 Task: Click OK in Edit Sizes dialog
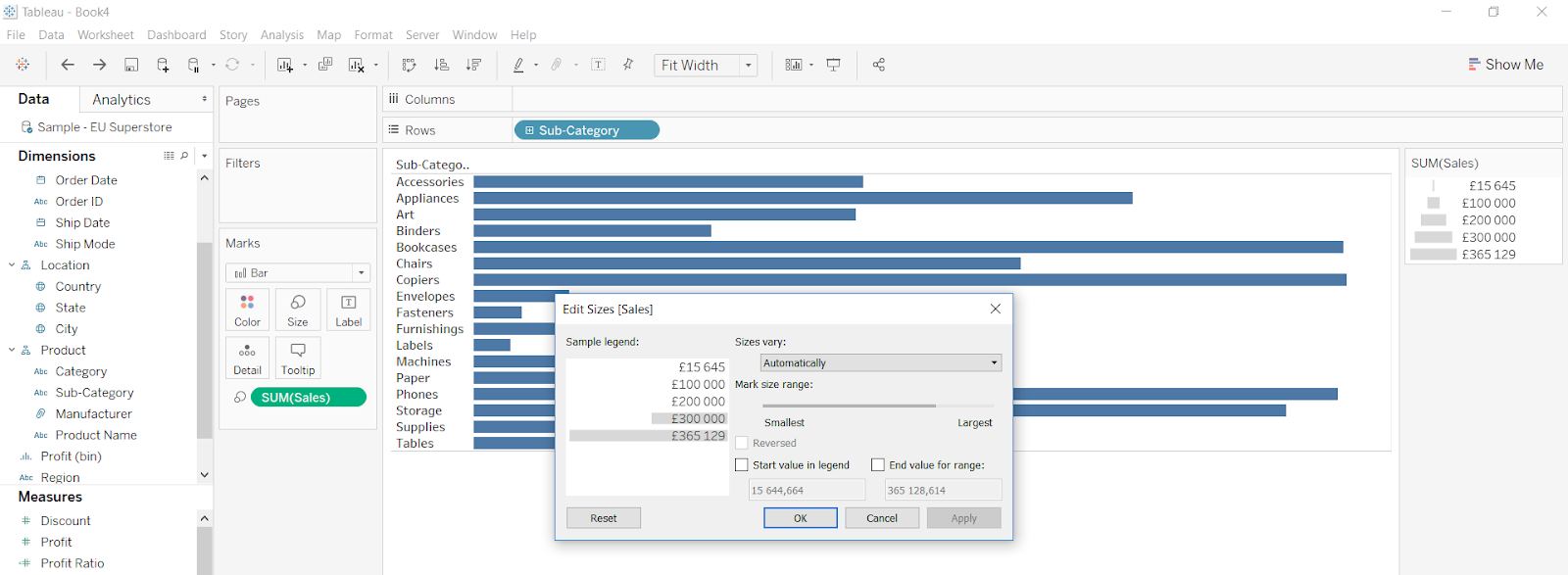[800, 518]
